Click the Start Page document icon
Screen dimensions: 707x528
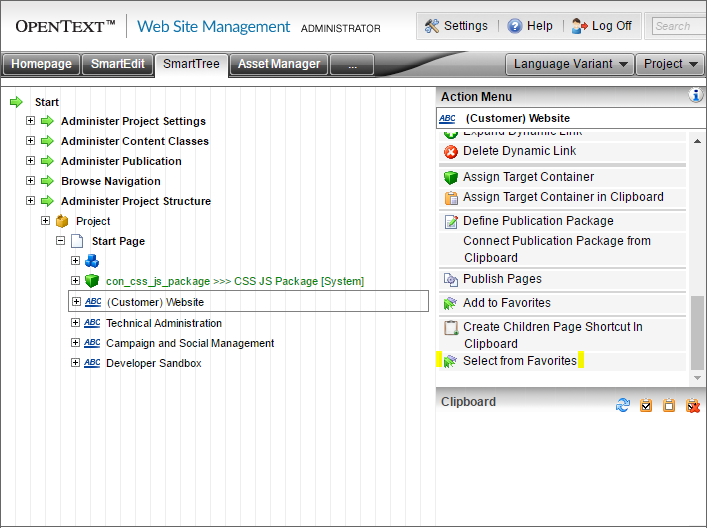click(77, 241)
